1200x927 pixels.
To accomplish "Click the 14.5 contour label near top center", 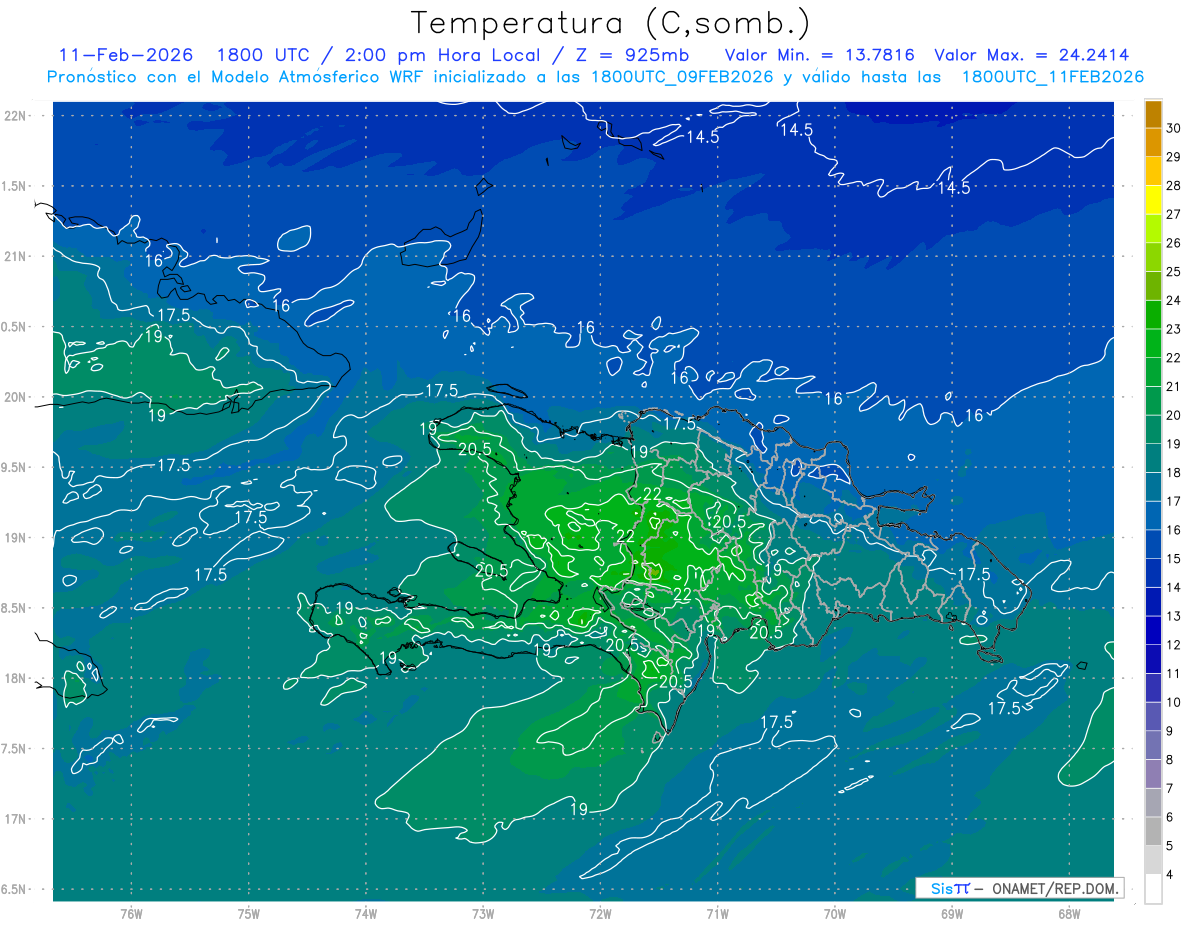I will point(702,138).
